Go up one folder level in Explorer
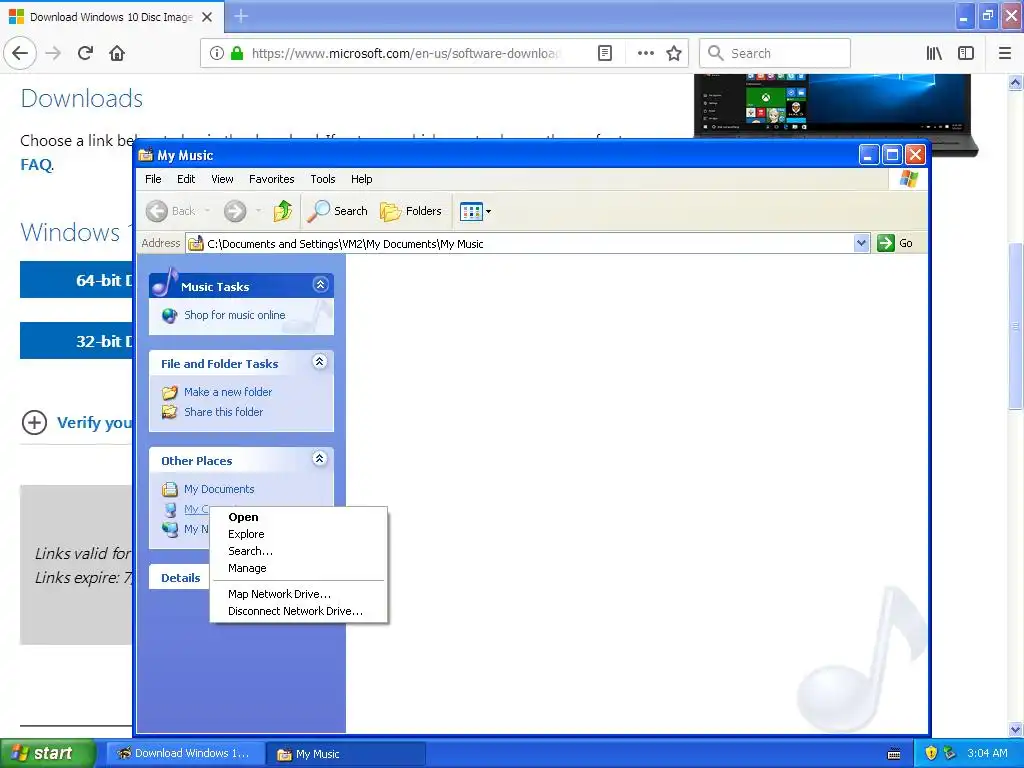This screenshot has width=1024, height=768. point(283,211)
